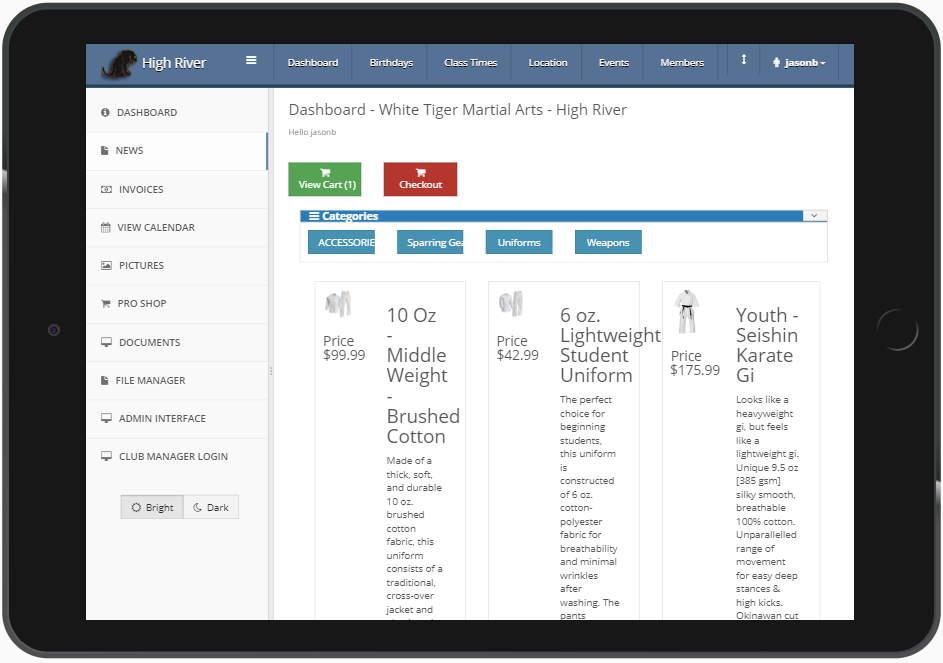Click the View Cart (1) button
Viewport: 943px width, 663px height.
pos(324,179)
